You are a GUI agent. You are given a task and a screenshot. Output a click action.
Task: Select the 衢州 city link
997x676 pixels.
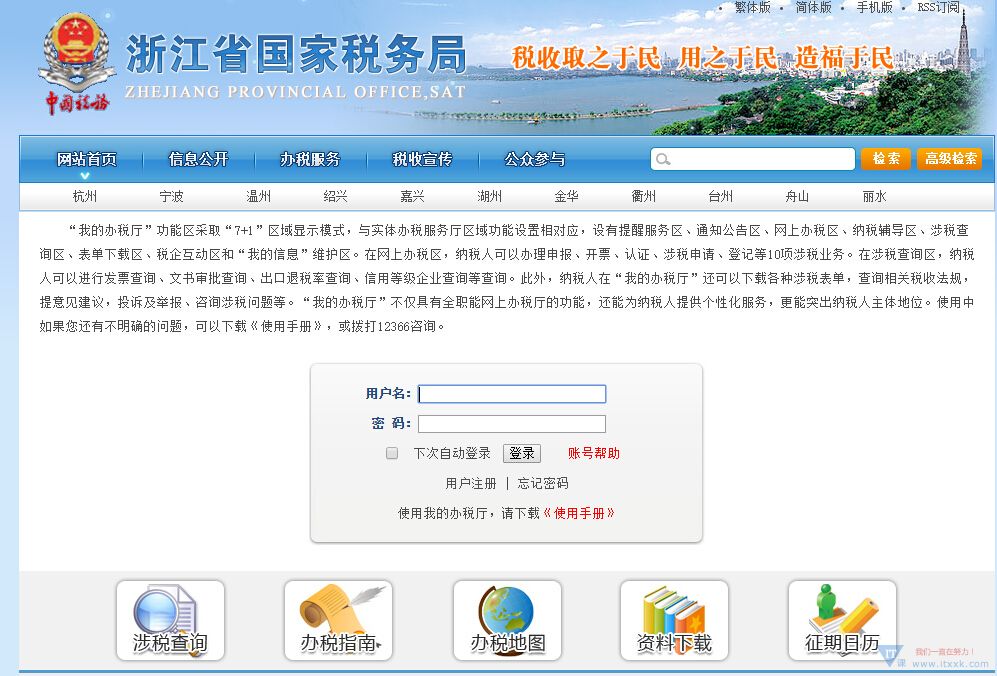(x=643, y=197)
